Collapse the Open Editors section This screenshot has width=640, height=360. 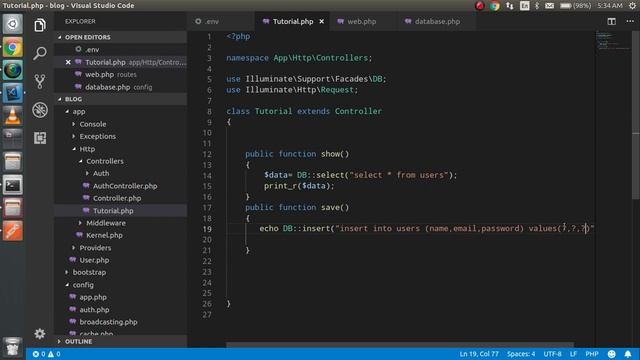60,37
